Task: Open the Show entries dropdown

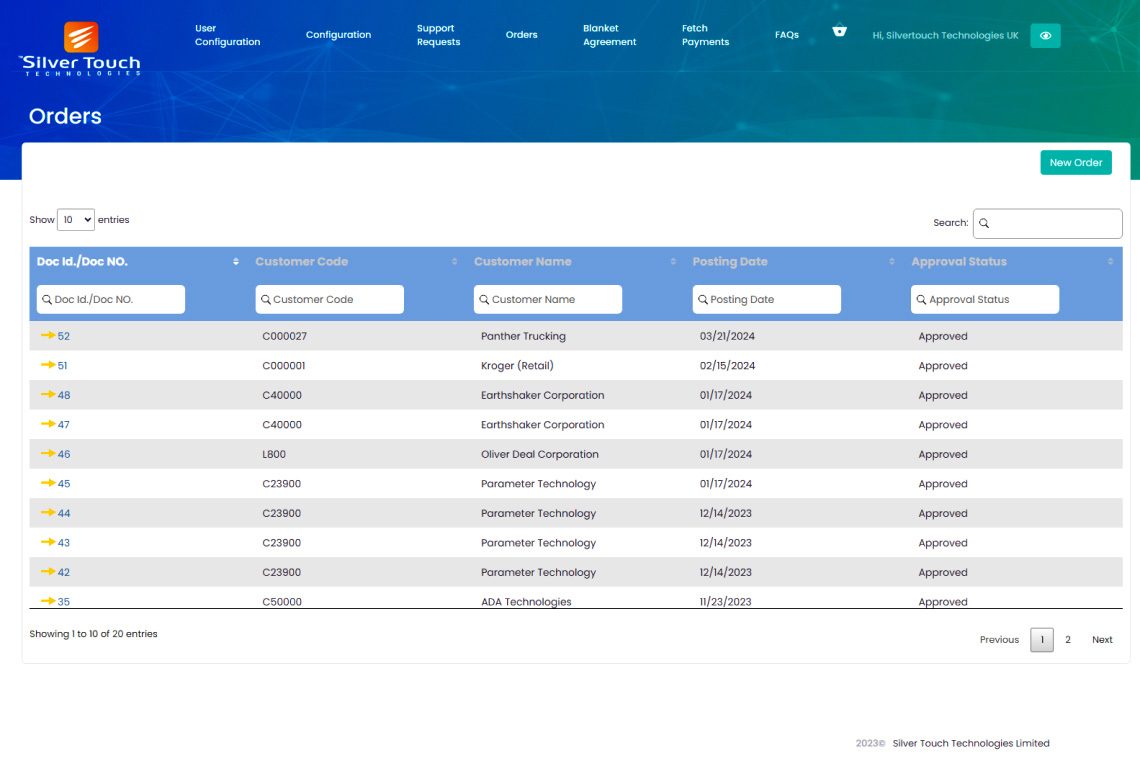Action: (x=76, y=220)
